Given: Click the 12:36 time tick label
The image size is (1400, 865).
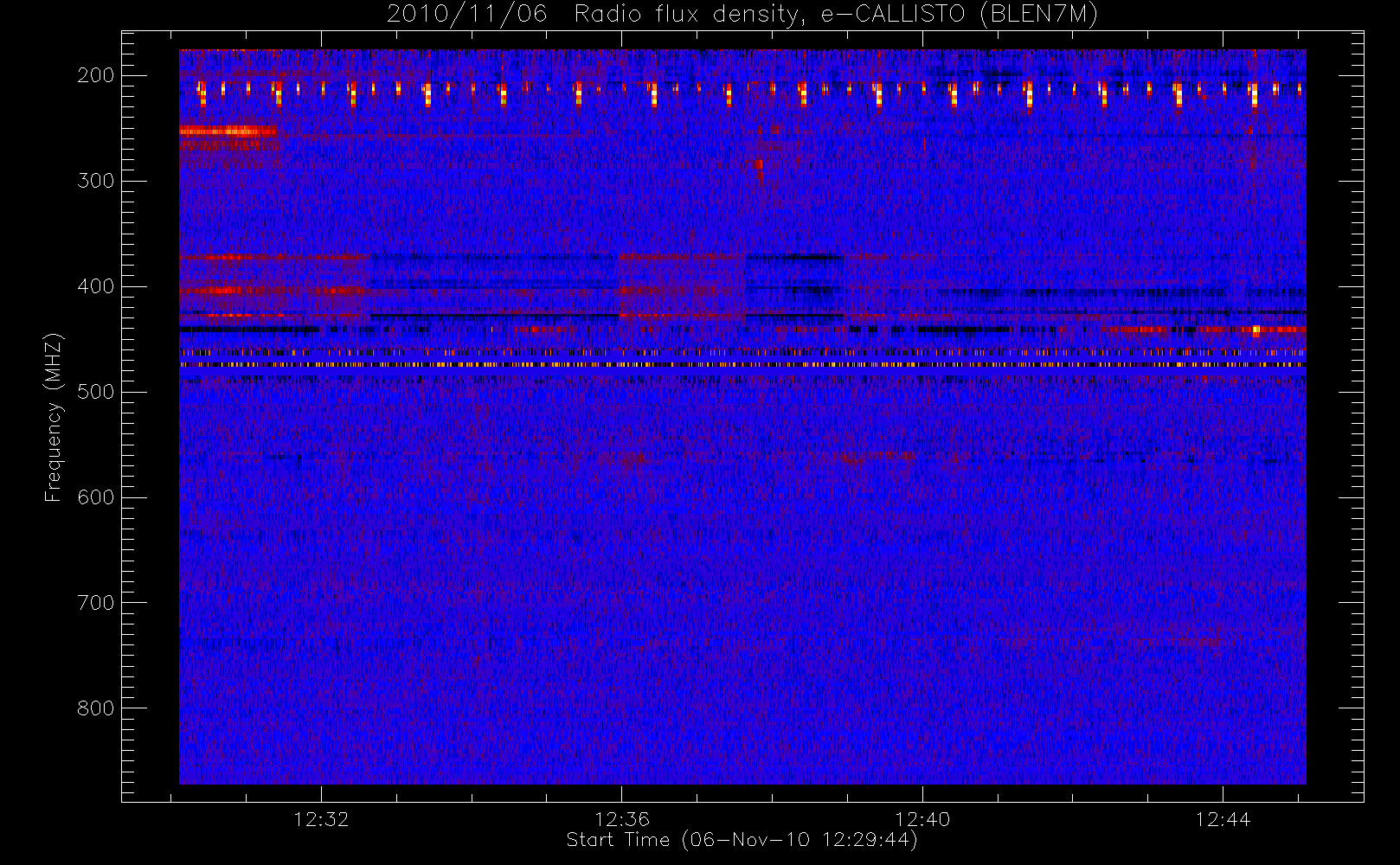Looking at the screenshot, I should [622, 819].
